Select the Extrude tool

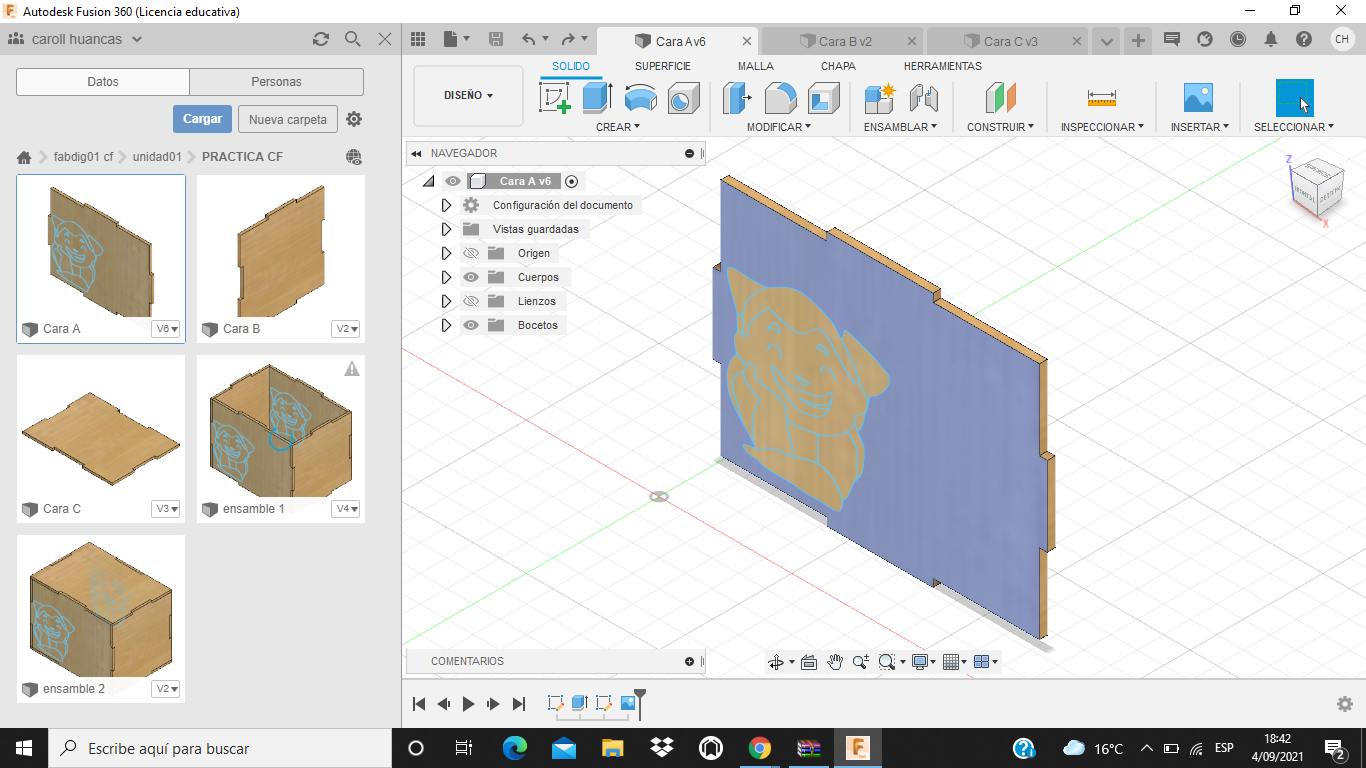(597, 98)
